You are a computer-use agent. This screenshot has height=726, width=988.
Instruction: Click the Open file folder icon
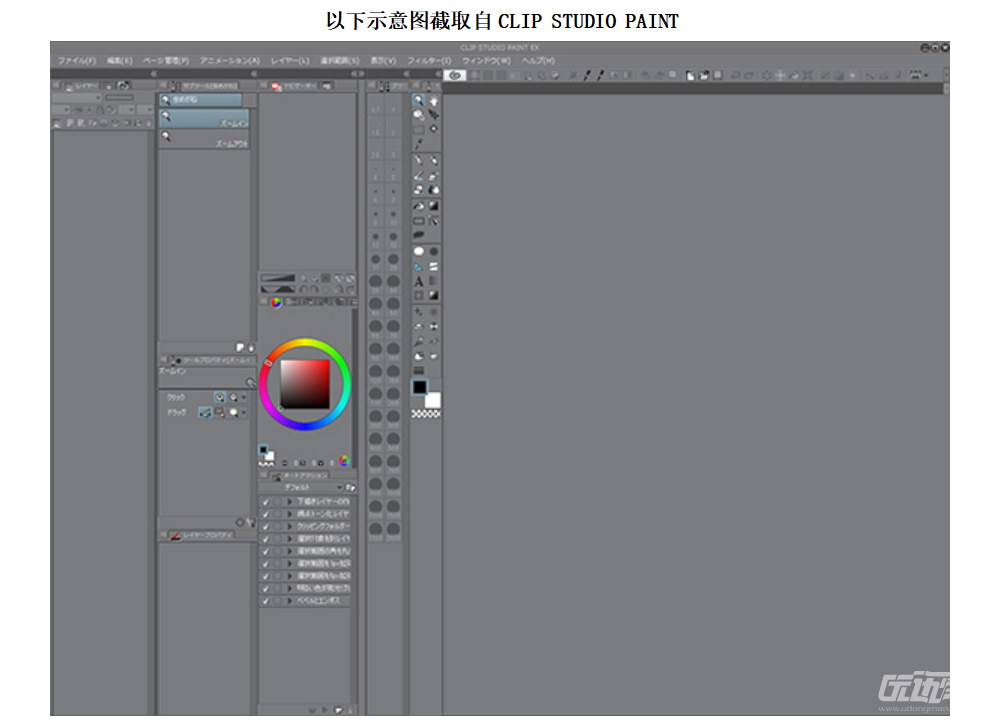704,76
